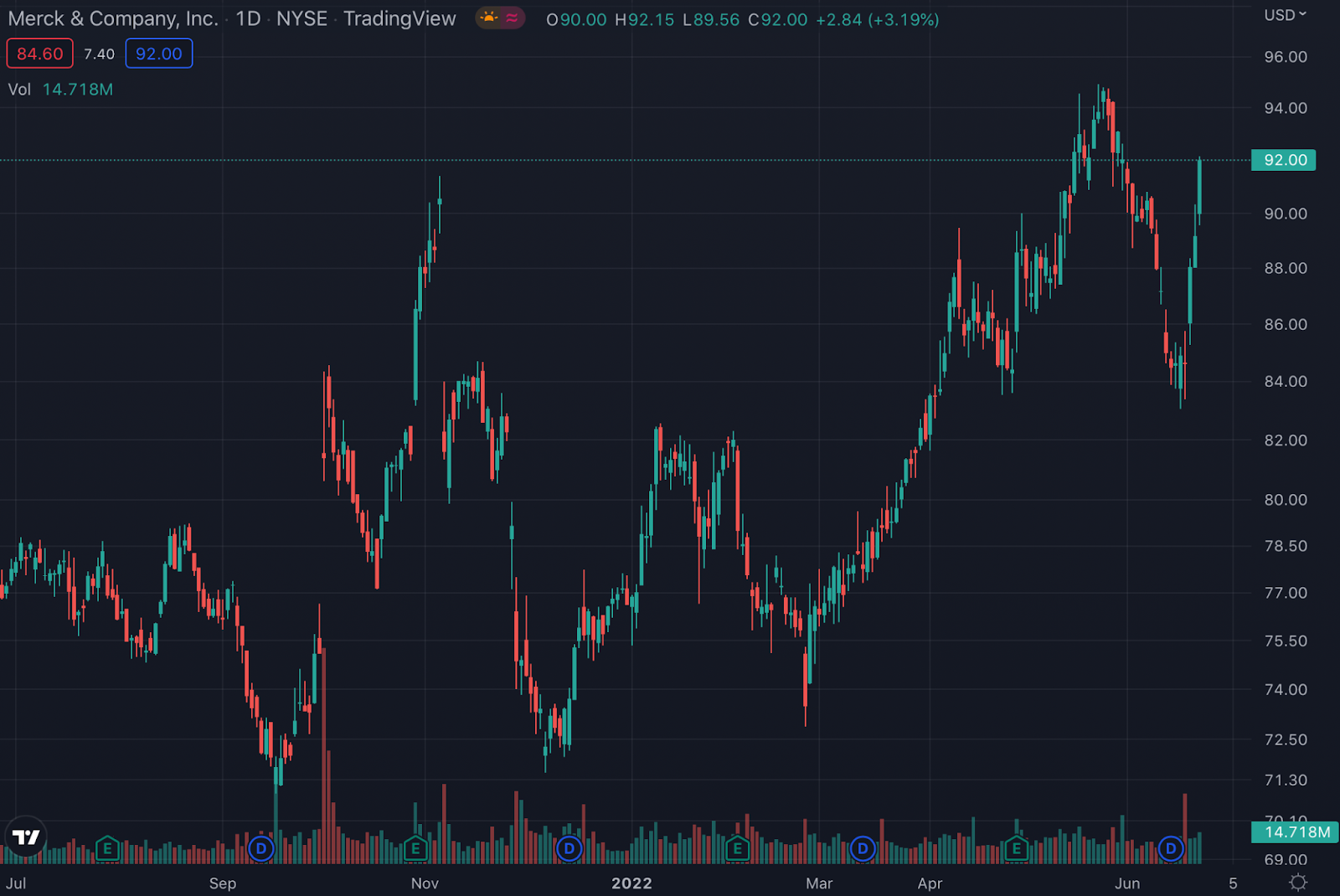
Task: Click the 84.00 price axis label
Action: 1286,381
